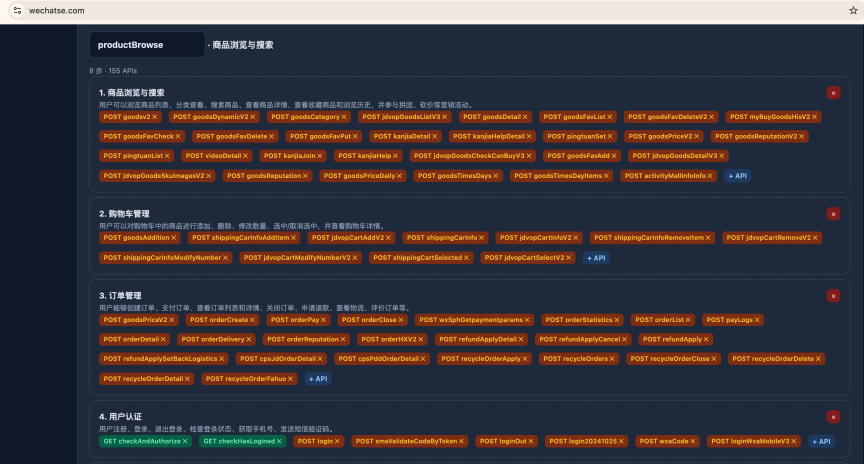864x464 pixels.
Task: Remove POST pingtuanSet via its X icon
Action: 611,136
